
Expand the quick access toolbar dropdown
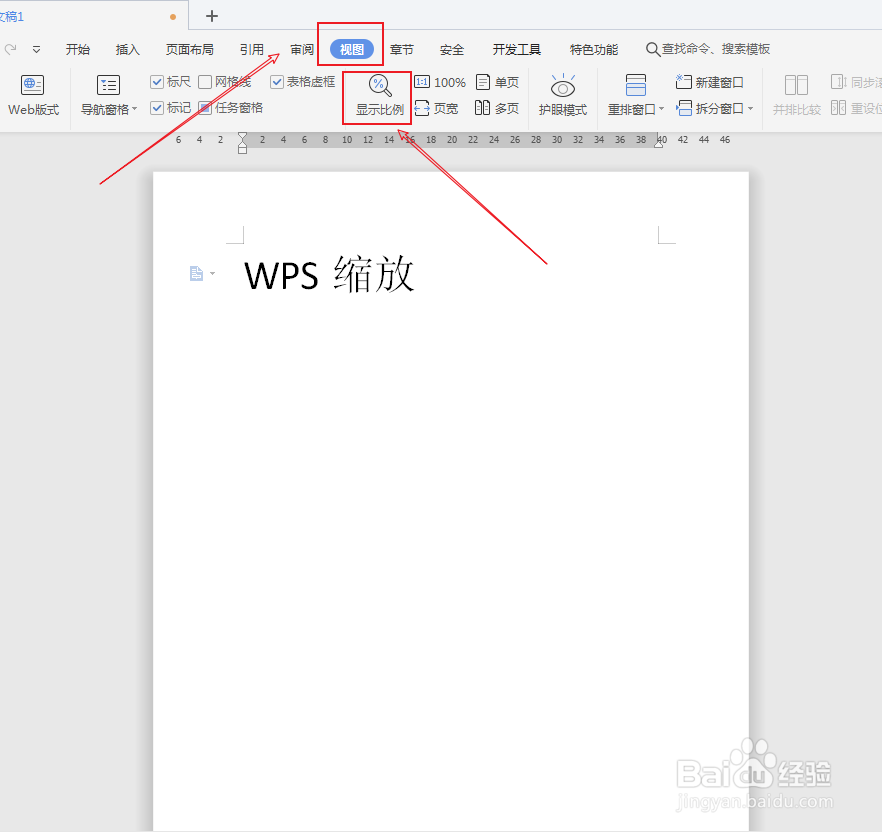[x=37, y=50]
